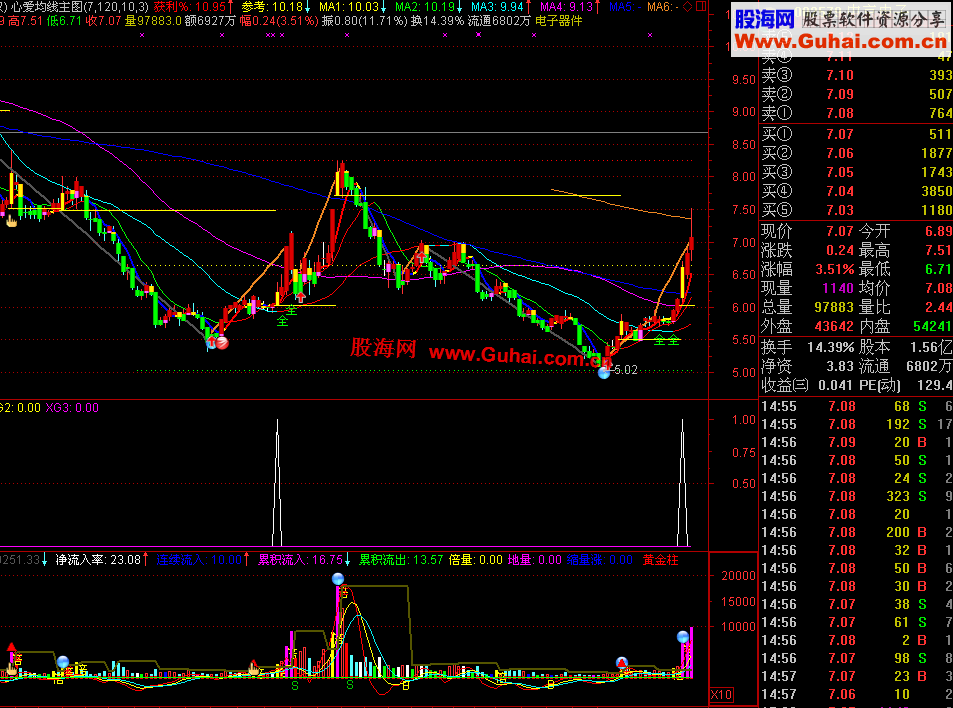Click the 电子器件 sector link
The width and height of the screenshot is (953, 708).
coord(559,21)
